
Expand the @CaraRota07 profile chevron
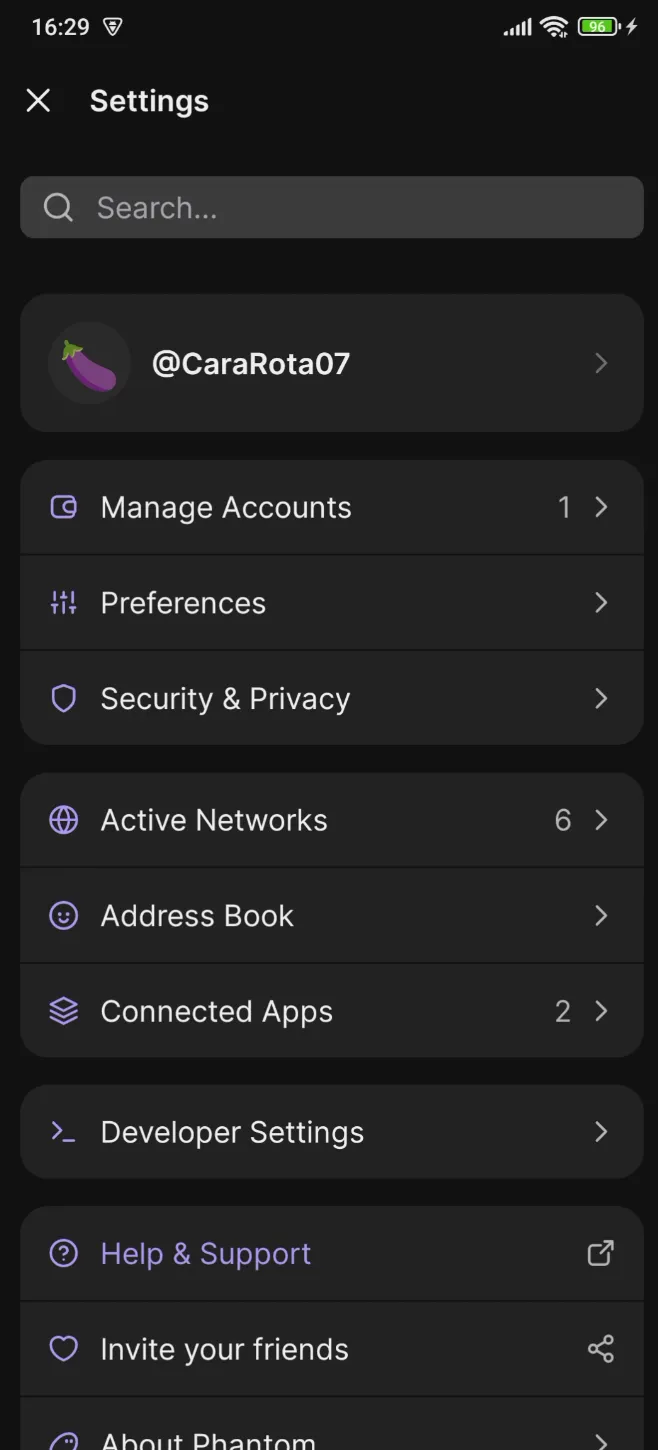point(601,363)
